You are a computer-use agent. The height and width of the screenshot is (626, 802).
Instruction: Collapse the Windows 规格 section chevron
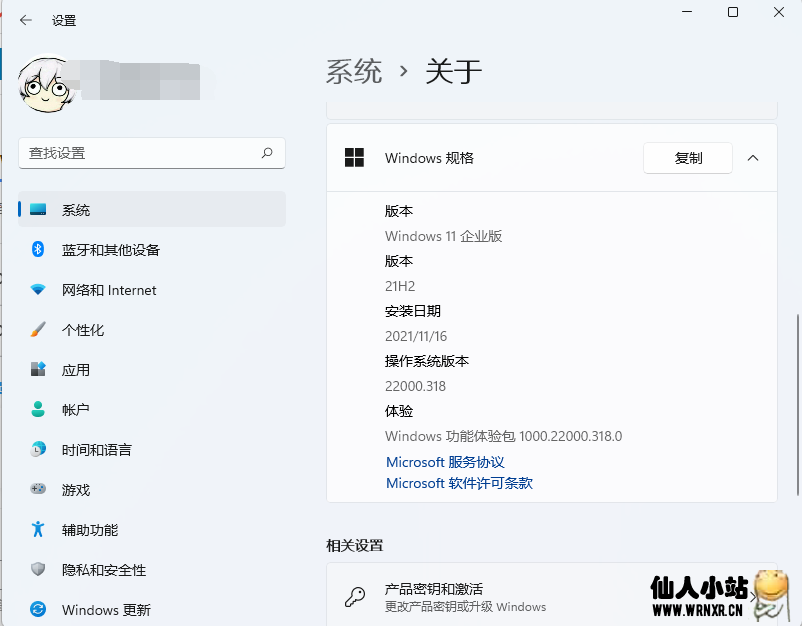pyautogui.click(x=753, y=158)
